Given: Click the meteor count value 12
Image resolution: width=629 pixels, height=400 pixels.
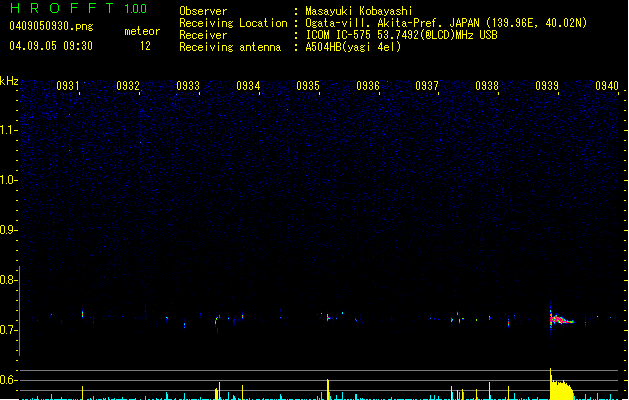Looking at the screenshot, I should click(145, 46).
